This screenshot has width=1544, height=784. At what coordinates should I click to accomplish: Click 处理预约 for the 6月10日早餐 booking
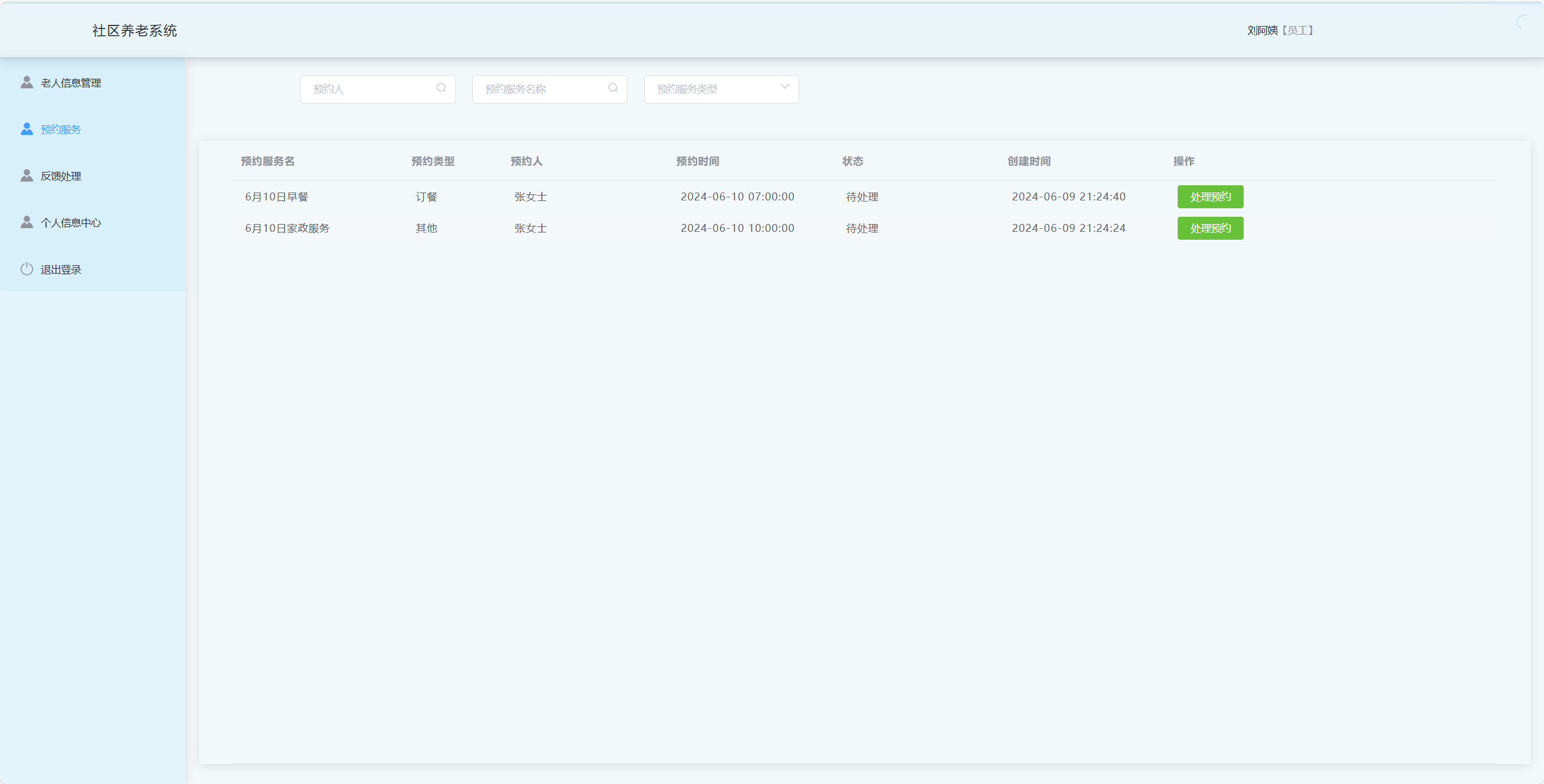1210,196
